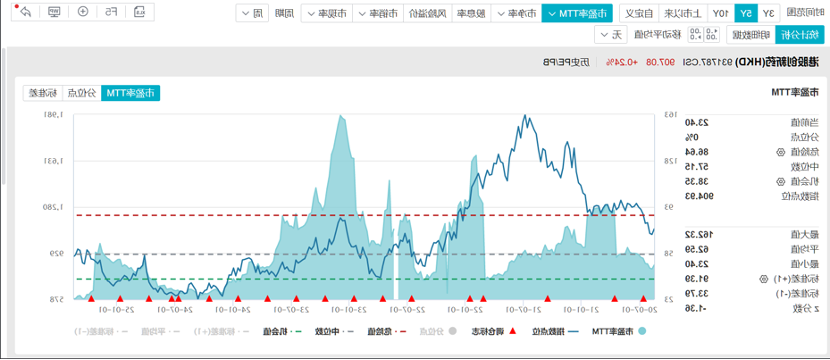
Task: Click the vertical scrollbar beside the panel
Action: [4, 116]
